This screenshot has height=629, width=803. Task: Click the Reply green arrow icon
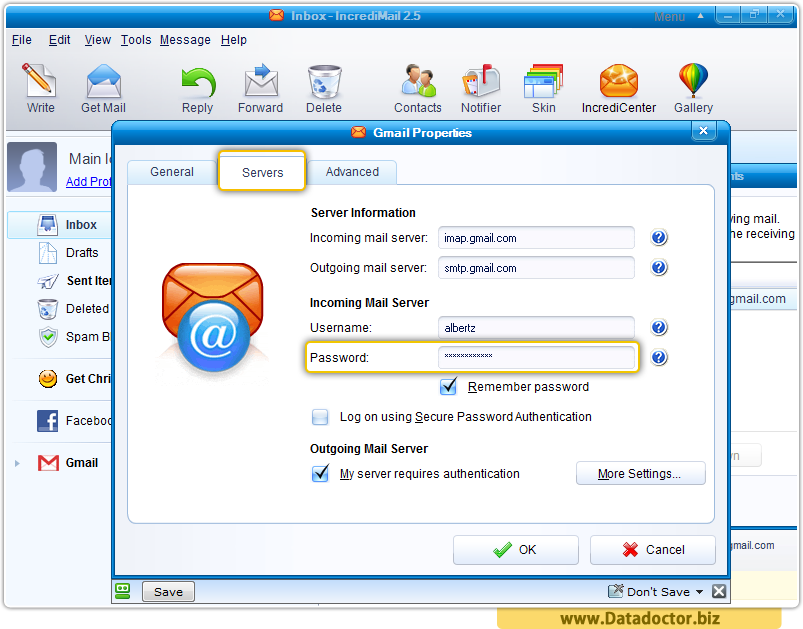pyautogui.click(x=198, y=82)
